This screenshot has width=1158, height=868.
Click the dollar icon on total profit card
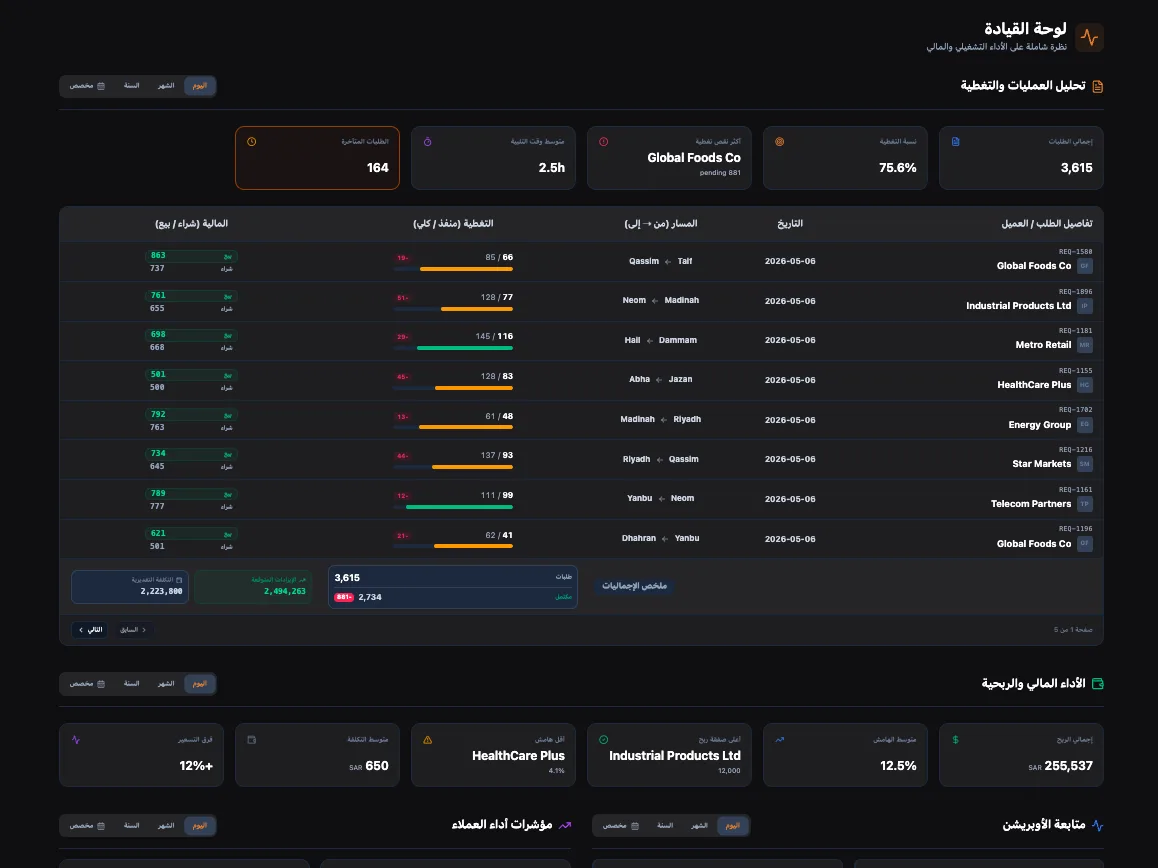(956, 739)
